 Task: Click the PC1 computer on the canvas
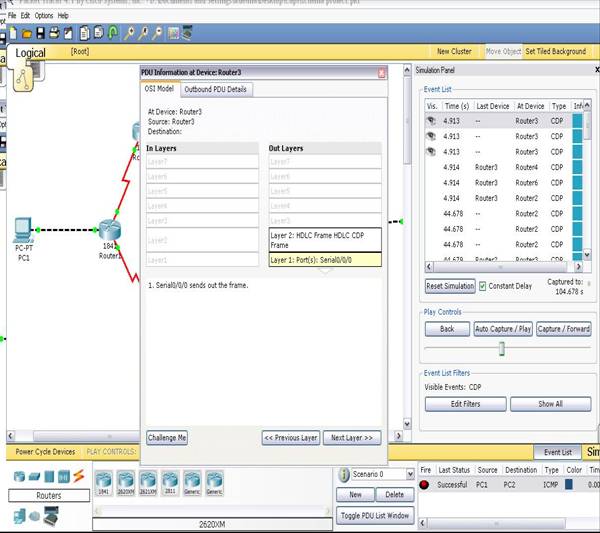tap(23, 230)
